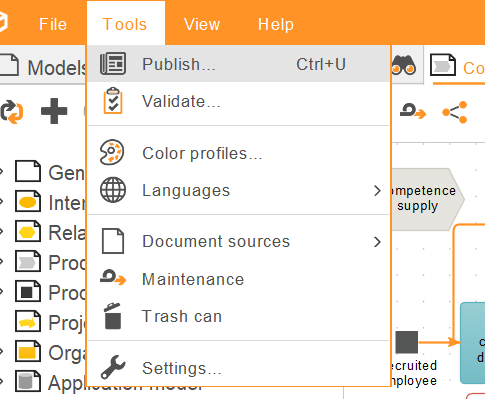Click the refresh arrows icon in sidebar
Screen dimensions: 485x399
click(x=12, y=112)
